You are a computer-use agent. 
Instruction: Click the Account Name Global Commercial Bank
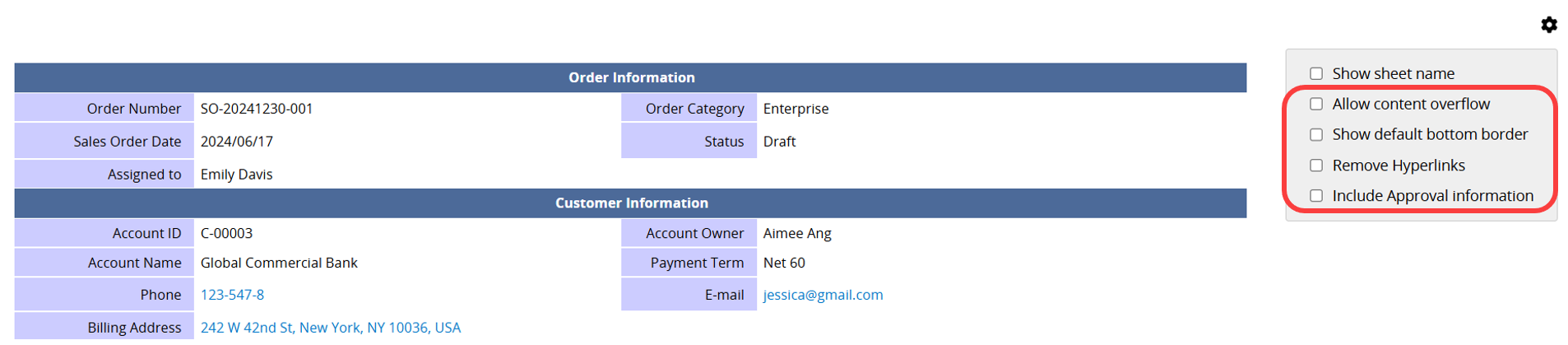[279, 263]
